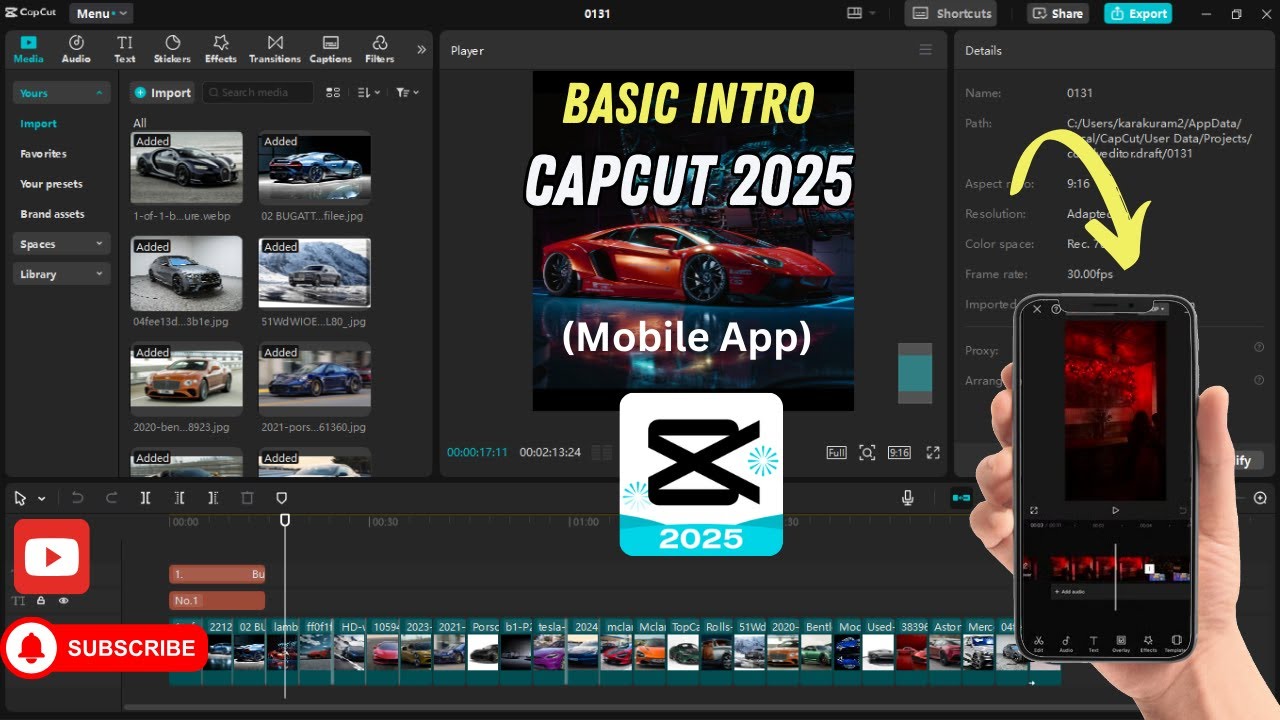This screenshot has width=1280, height=720.
Task: Open the Filters tab
Action: point(380,49)
